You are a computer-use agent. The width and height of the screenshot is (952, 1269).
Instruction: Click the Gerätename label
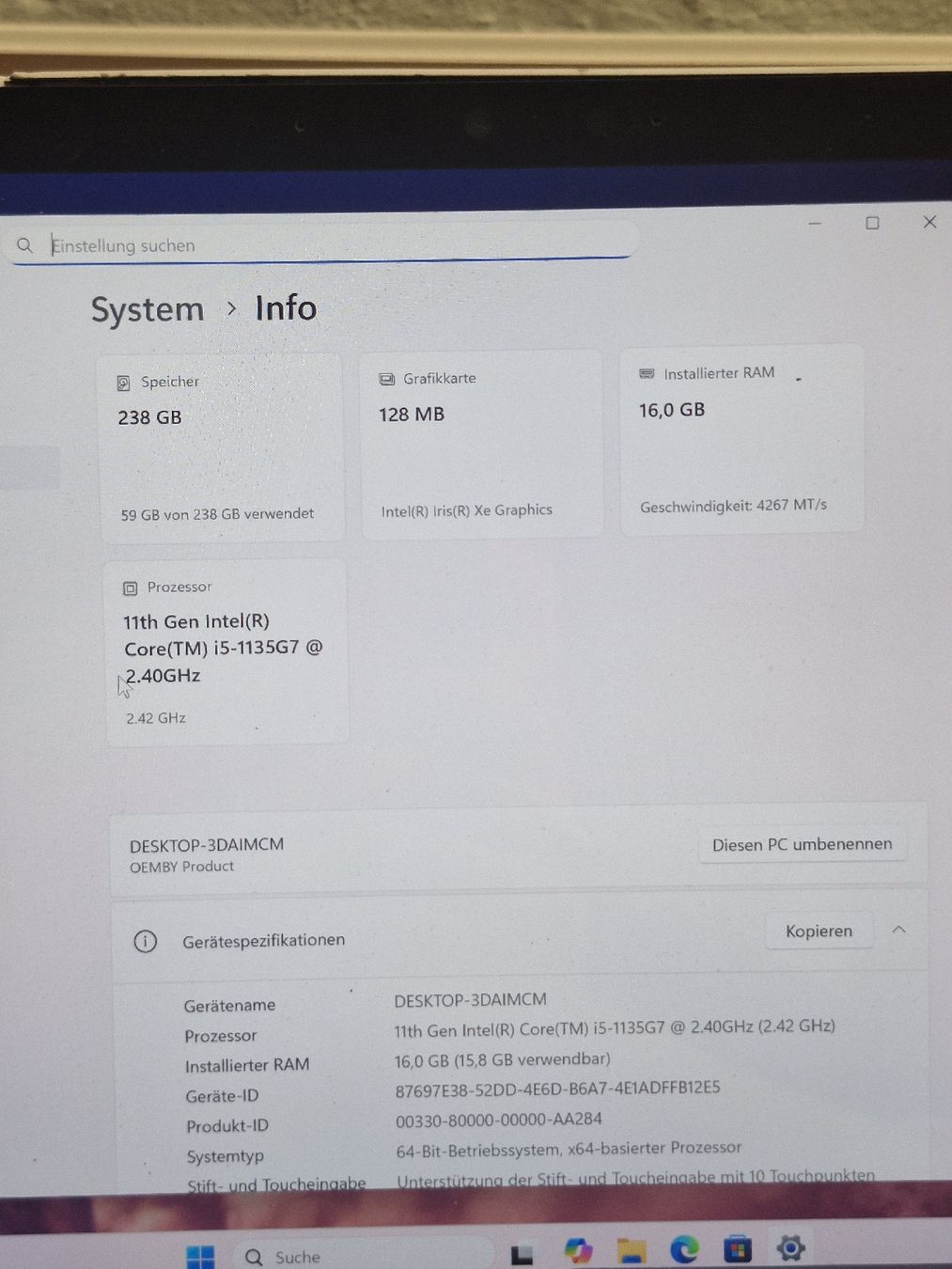click(229, 1005)
